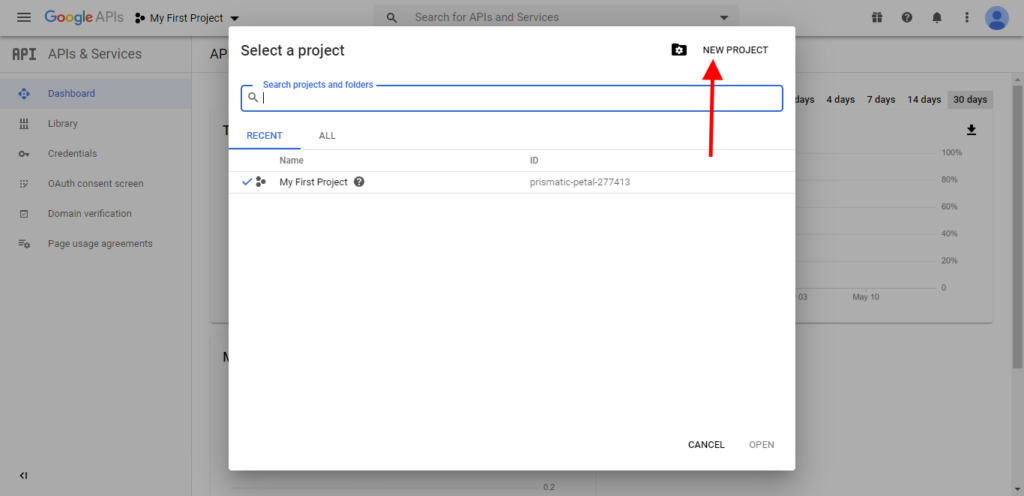Click the ID column header

coord(534,161)
